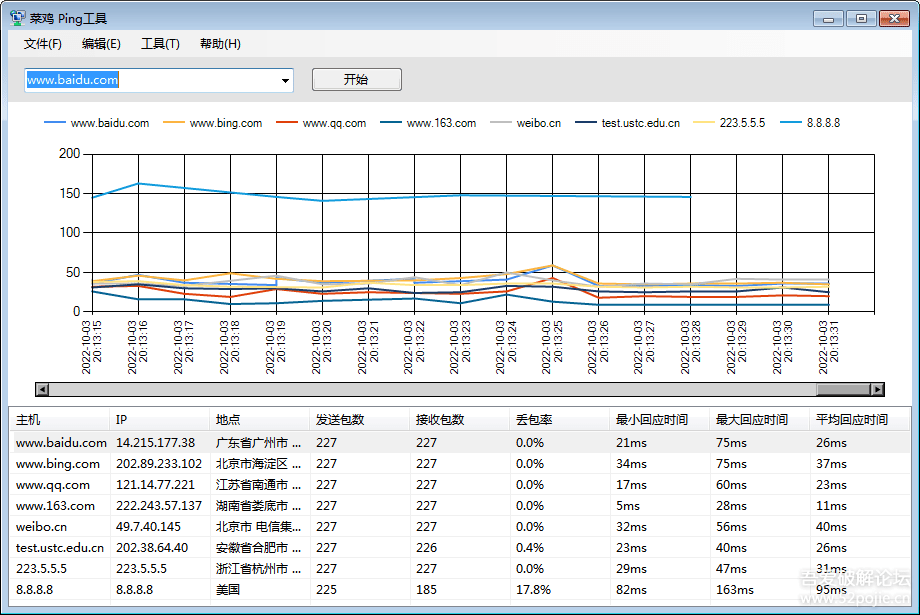Click the Ping tool app icon in title bar
This screenshot has height=615, width=920.
[x=17, y=18]
